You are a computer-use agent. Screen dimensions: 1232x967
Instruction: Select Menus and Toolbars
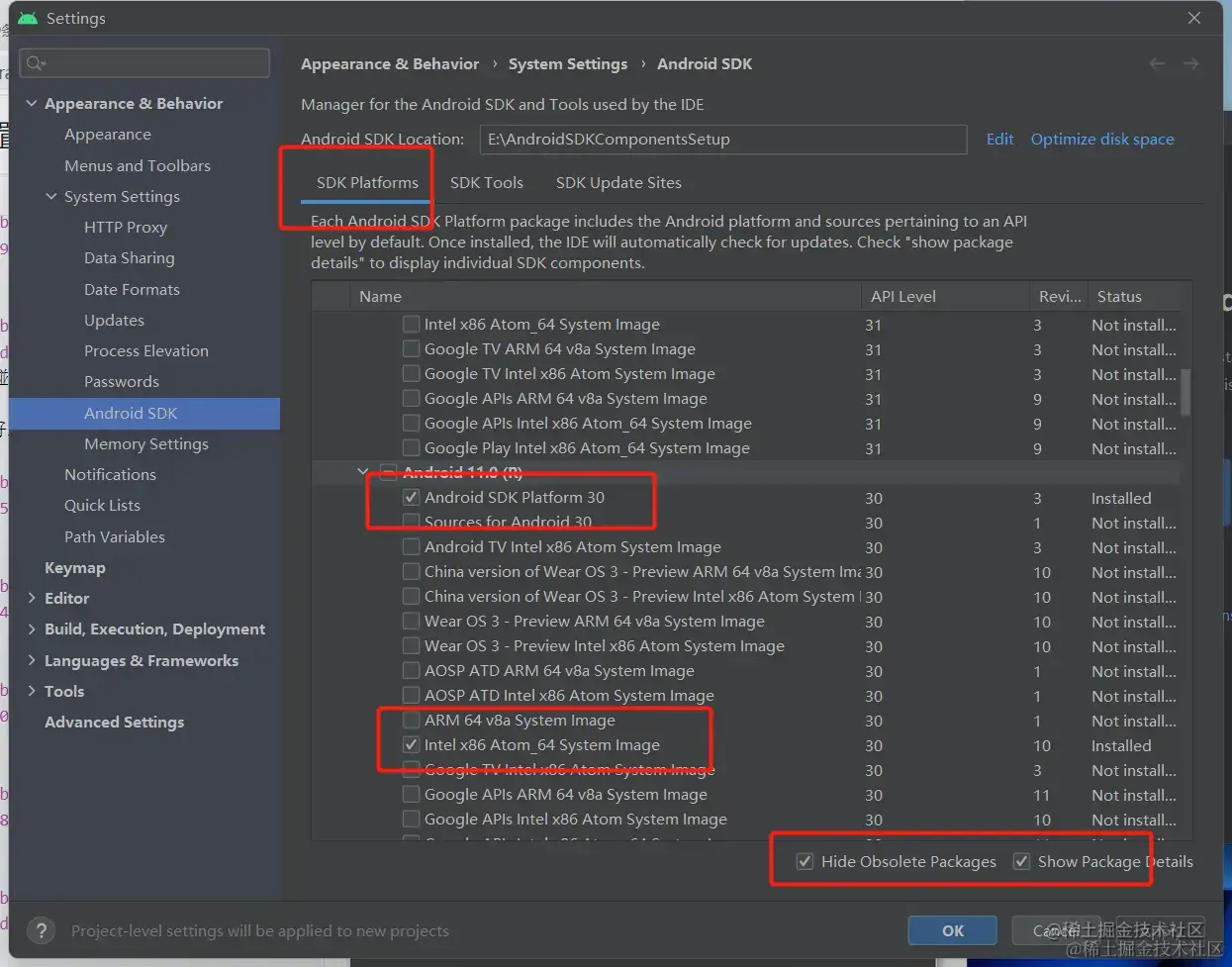pos(138,165)
